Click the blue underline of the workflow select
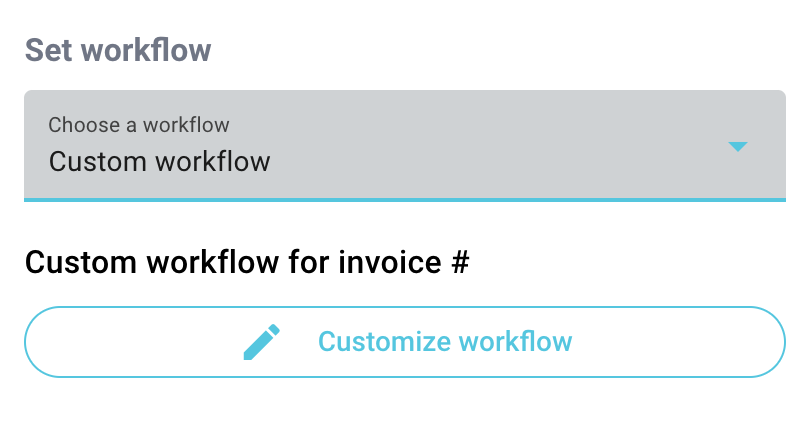The width and height of the screenshot is (812, 448). coord(405,200)
